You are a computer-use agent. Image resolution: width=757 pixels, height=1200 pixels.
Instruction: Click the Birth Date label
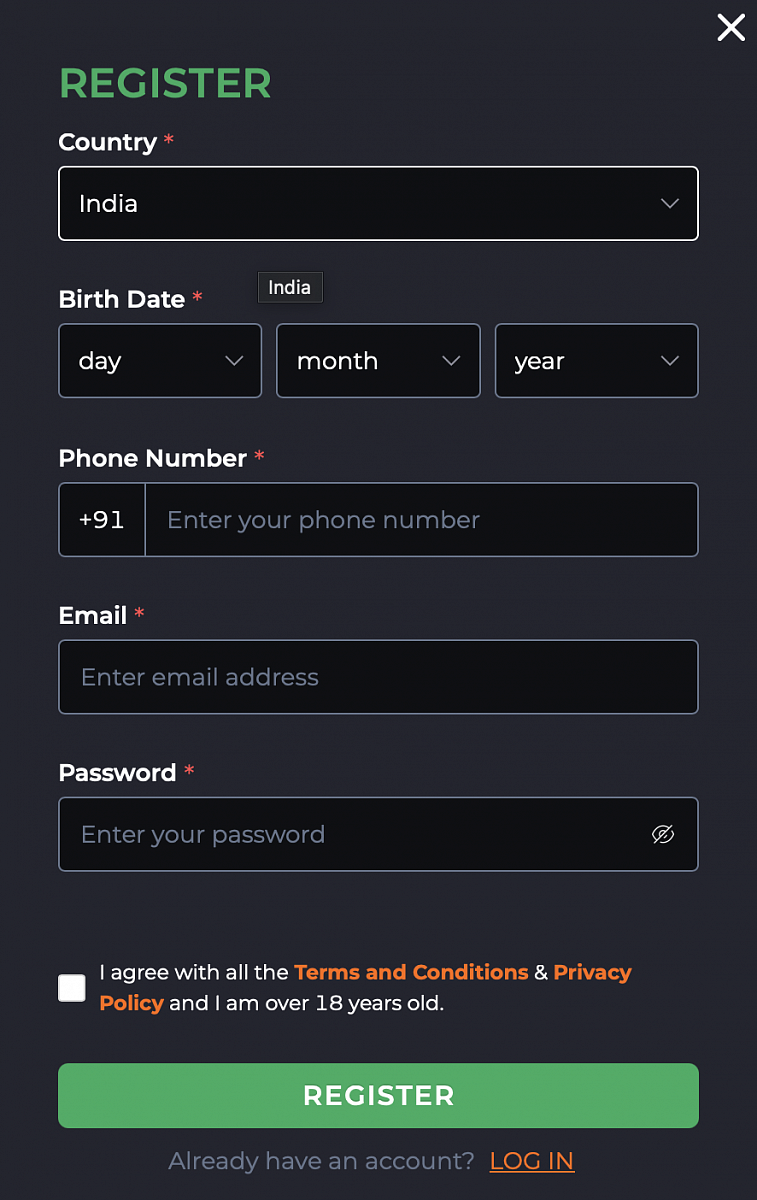(x=122, y=300)
